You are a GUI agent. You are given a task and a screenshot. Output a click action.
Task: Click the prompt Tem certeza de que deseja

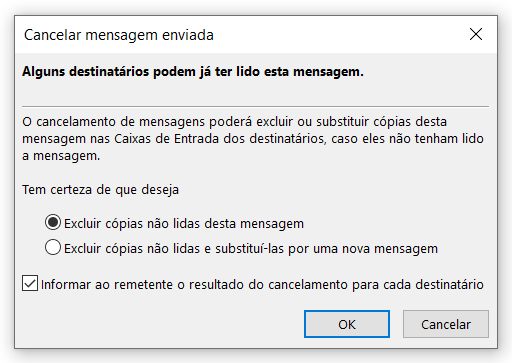pos(100,190)
